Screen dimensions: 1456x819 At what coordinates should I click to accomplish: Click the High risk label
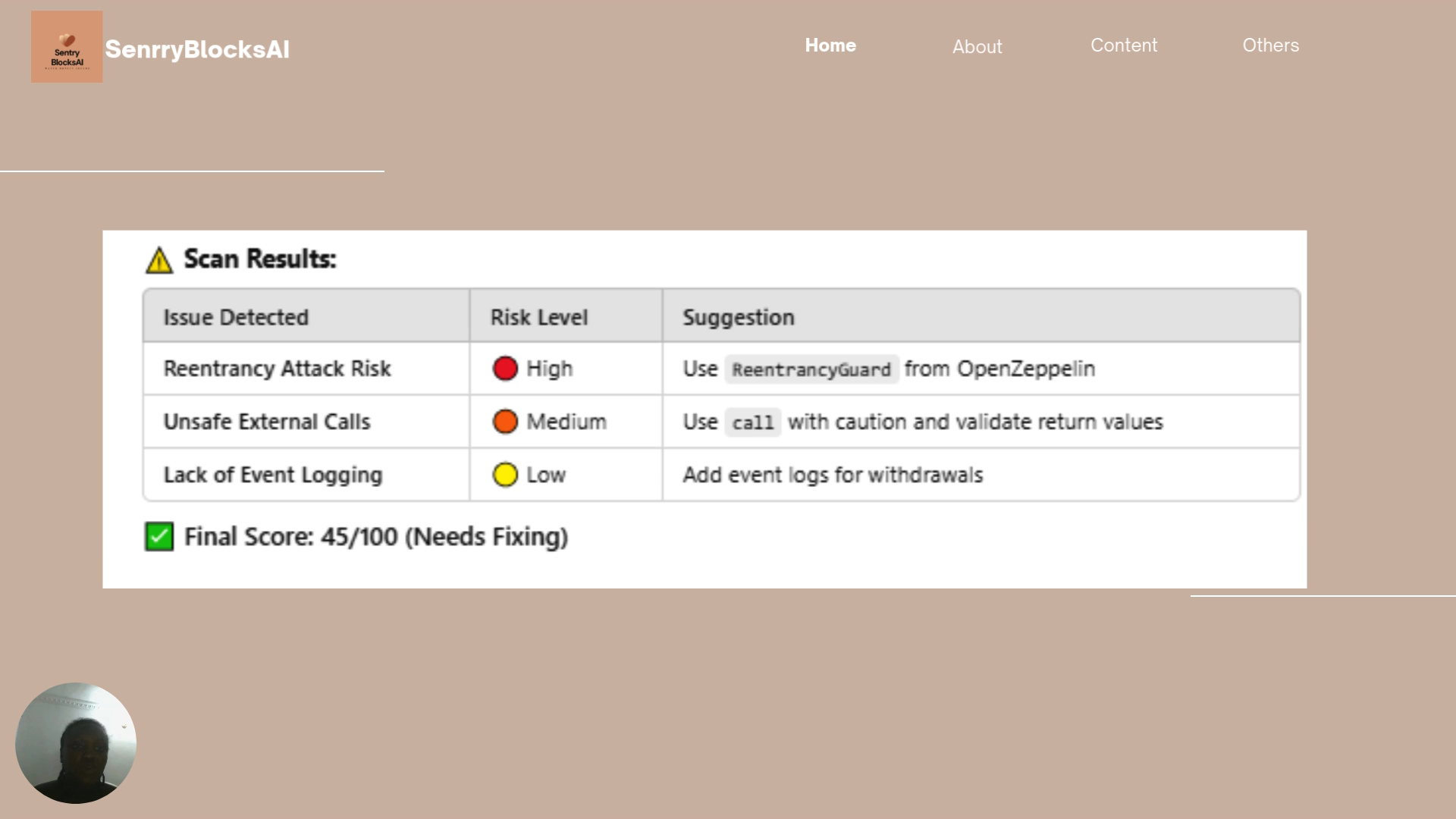click(x=550, y=369)
